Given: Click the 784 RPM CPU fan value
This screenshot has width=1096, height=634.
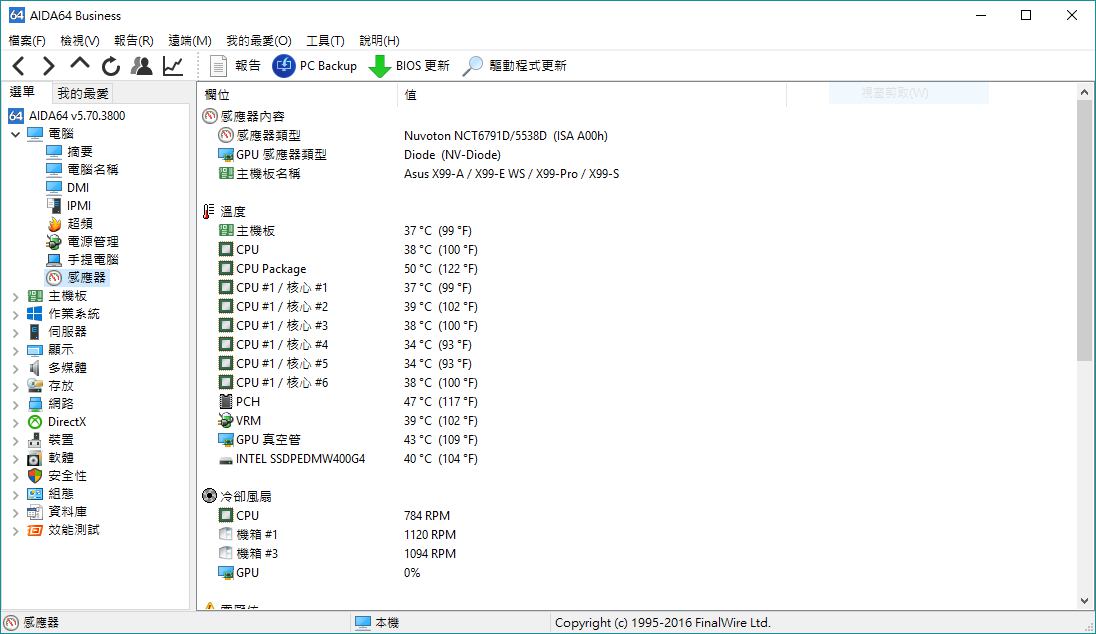Looking at the screenshot, I should pos(427,515).
